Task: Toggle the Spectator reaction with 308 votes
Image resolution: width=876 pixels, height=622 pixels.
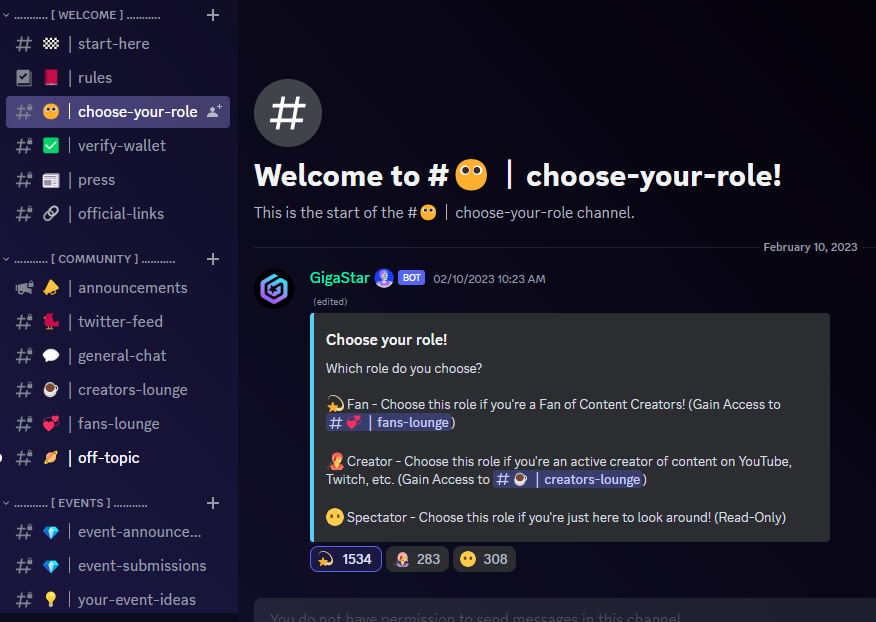Action: (484, 559)
